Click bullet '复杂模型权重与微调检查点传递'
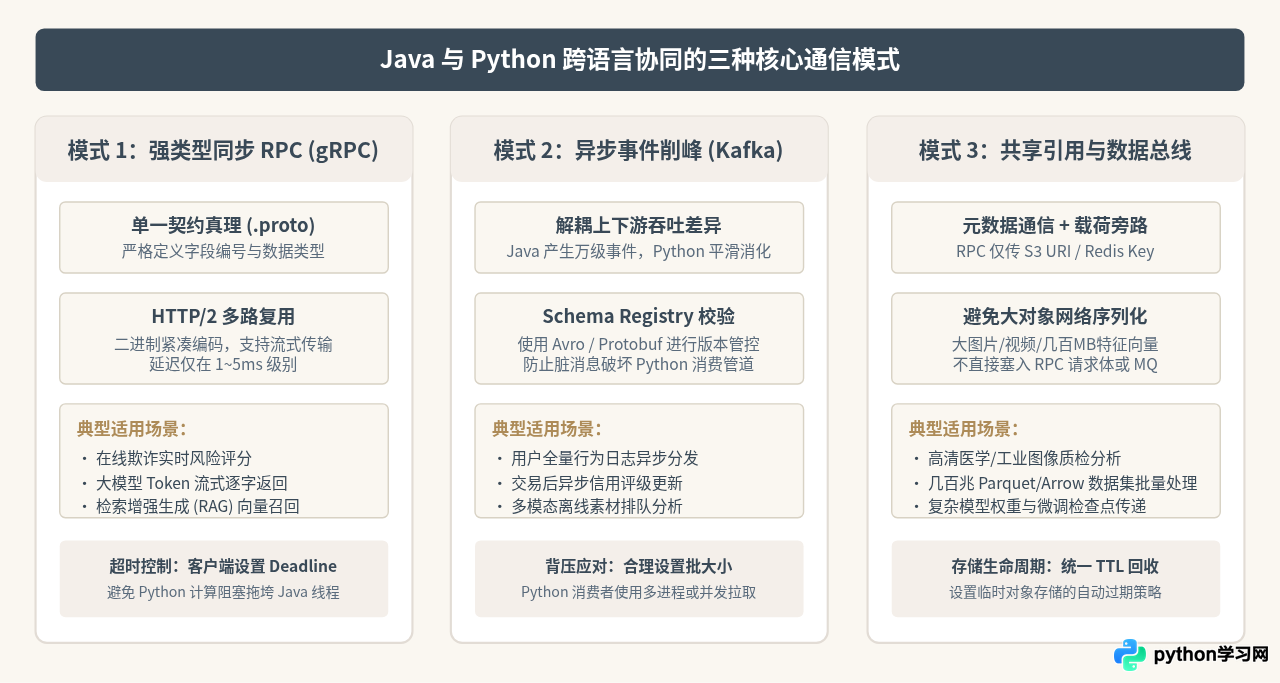This screenshot has width=1280, height=683. 1037,506
